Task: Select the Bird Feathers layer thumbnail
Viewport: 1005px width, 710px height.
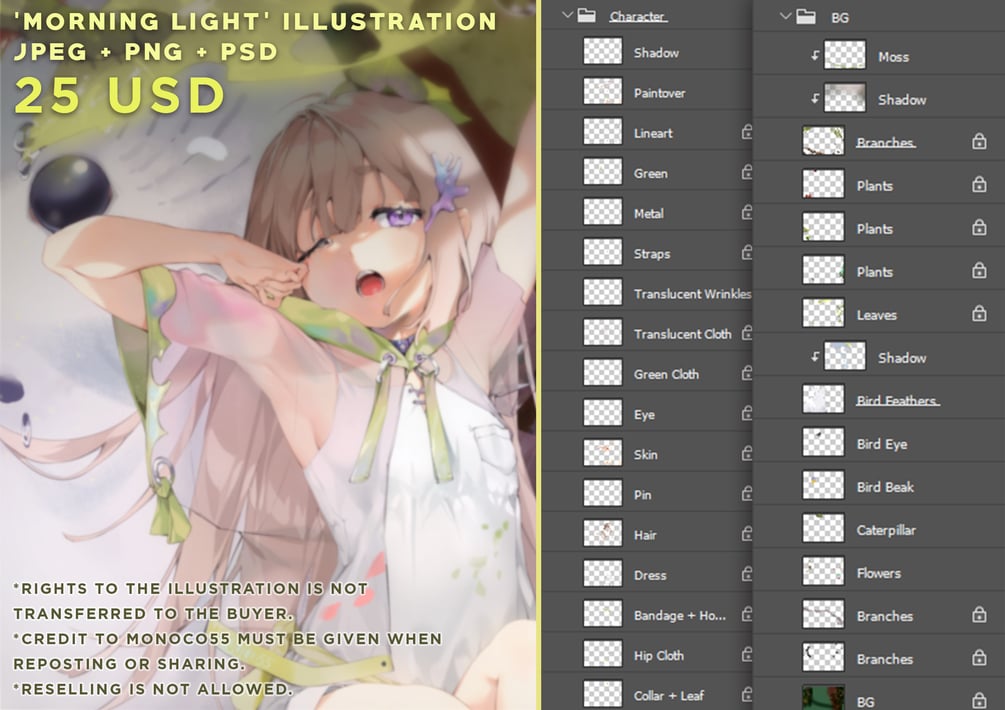Action: click(823, 399)
